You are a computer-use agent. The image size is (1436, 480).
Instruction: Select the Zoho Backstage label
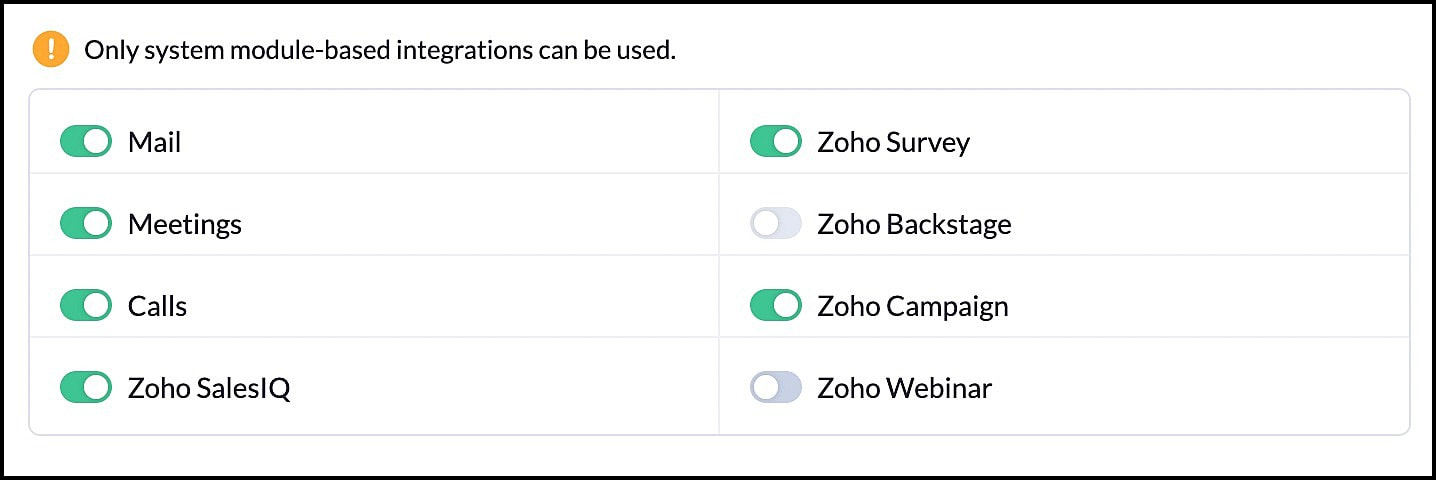[914, 225]
